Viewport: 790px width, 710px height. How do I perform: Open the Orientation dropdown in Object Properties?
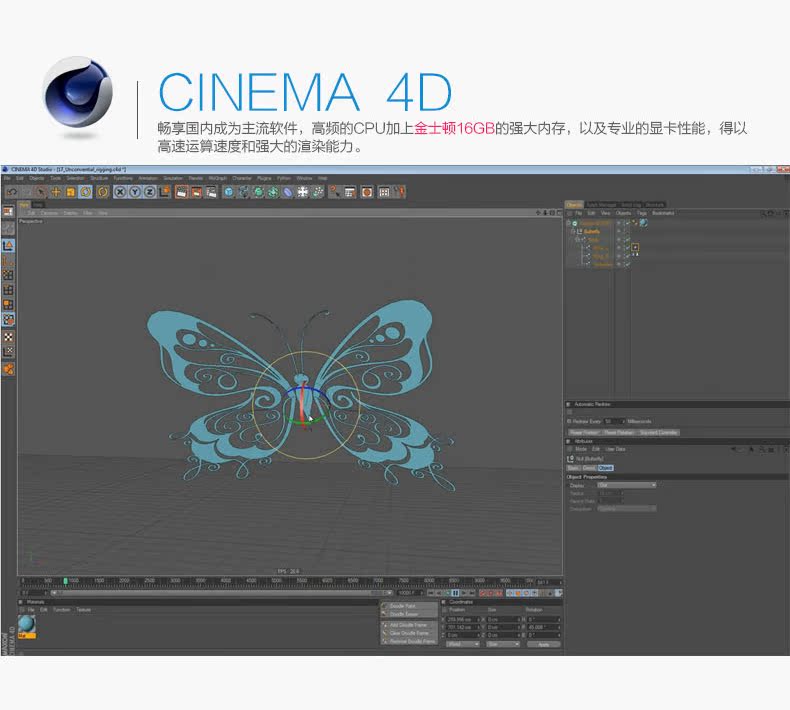(627, 509)
